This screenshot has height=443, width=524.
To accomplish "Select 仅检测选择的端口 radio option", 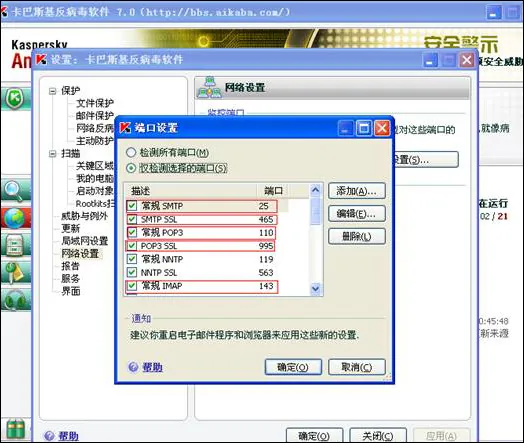I will point(131,168).
